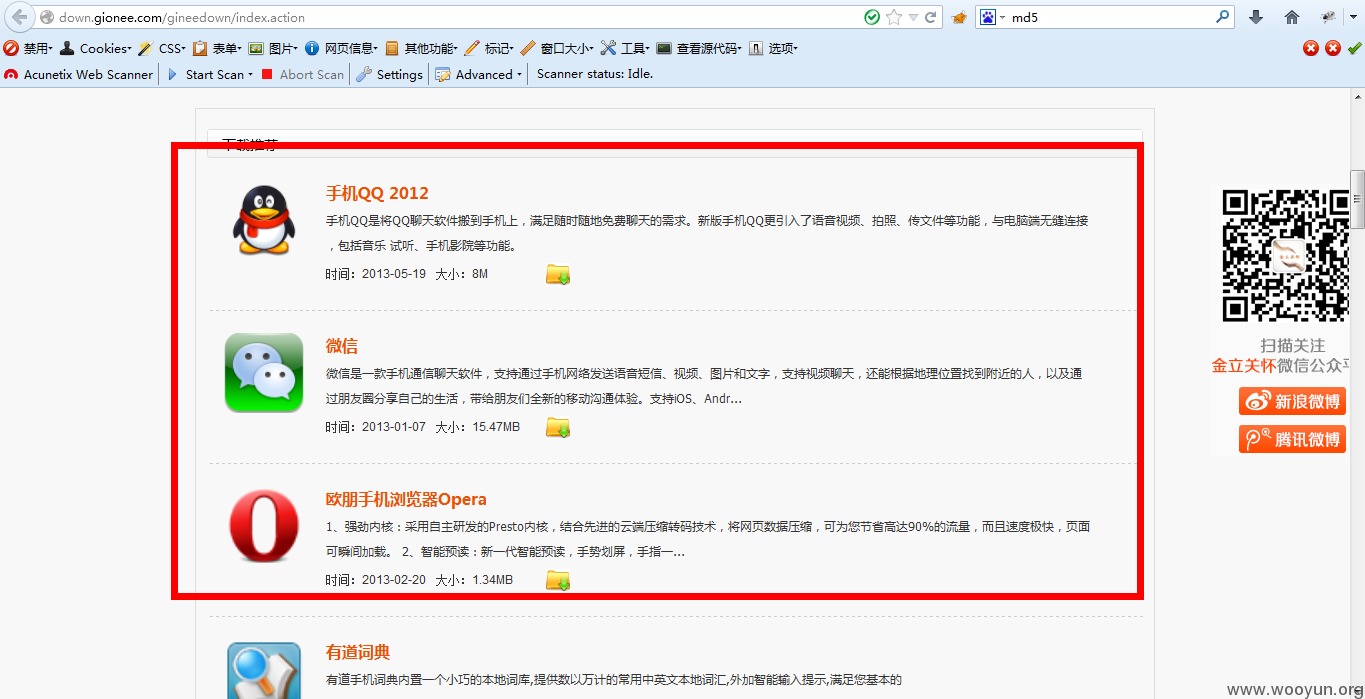1365x699 pixels.
Task: Open the 网页信息 menu
Action: [x=342, y=48]
